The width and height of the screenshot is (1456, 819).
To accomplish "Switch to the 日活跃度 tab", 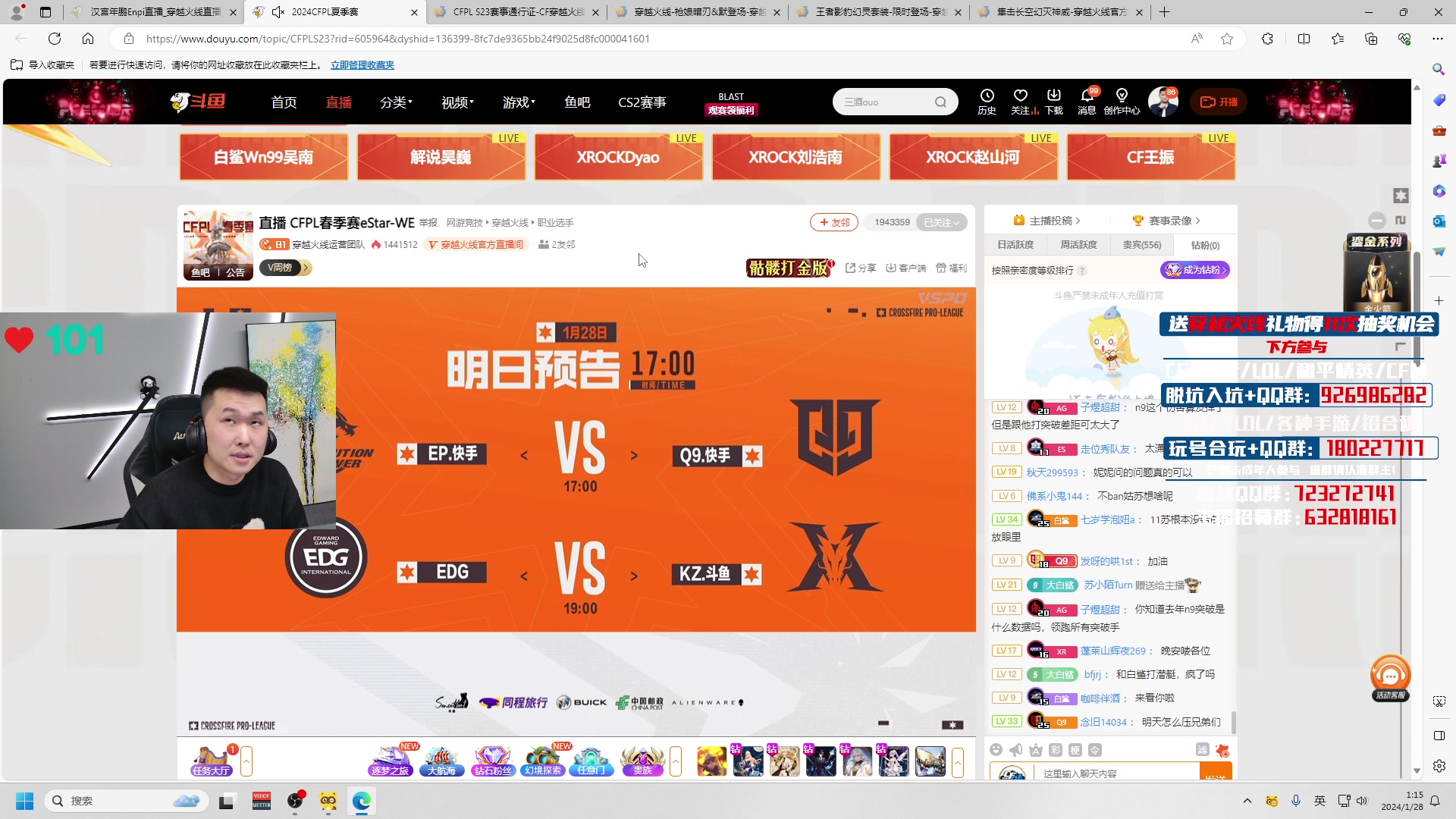I will coord(1015,245).
